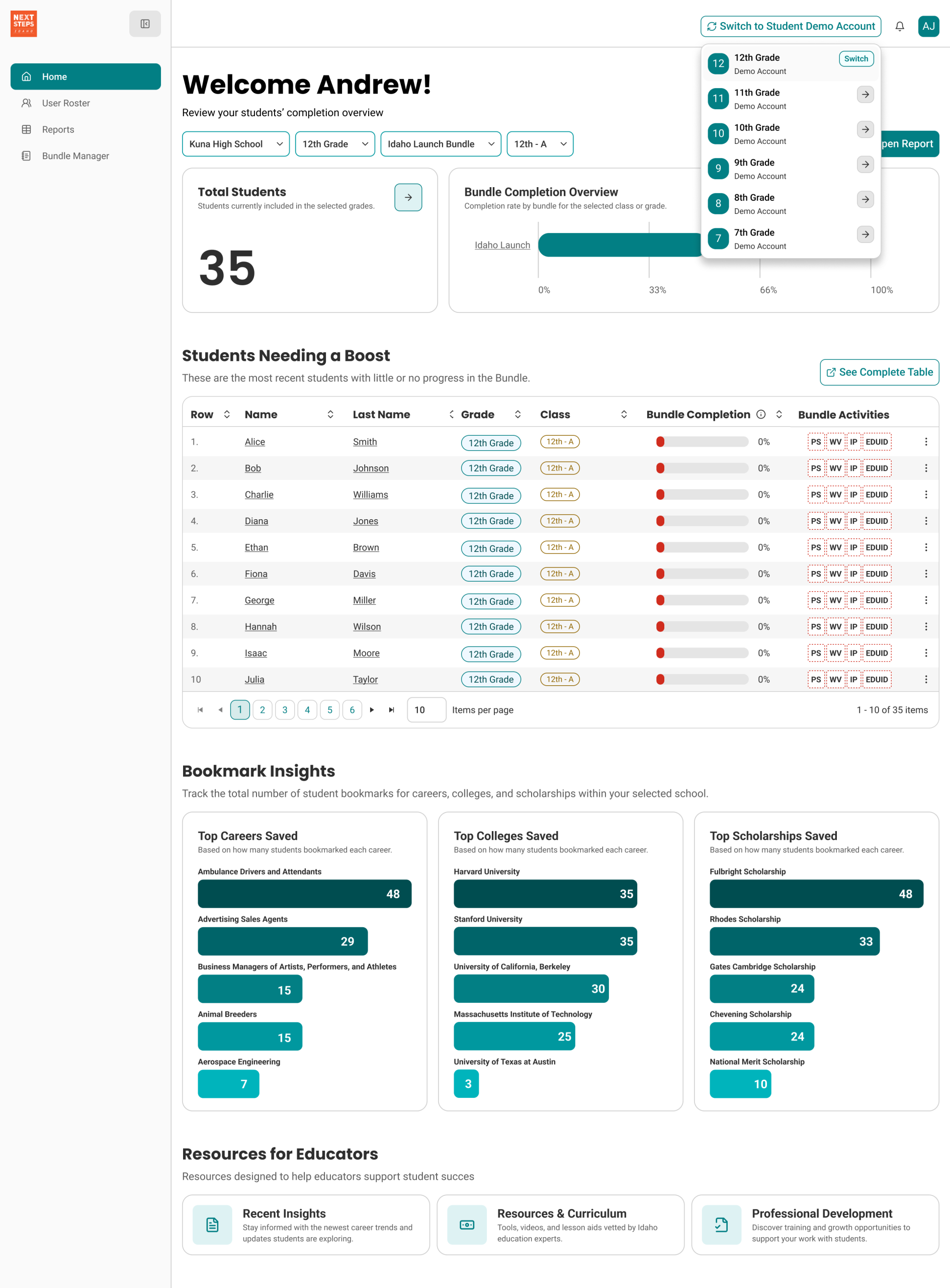Screen dimensions: 950x1288
Task: Sort the table by the Grade column
Action: pyautogui.click(x=517, y=414)
